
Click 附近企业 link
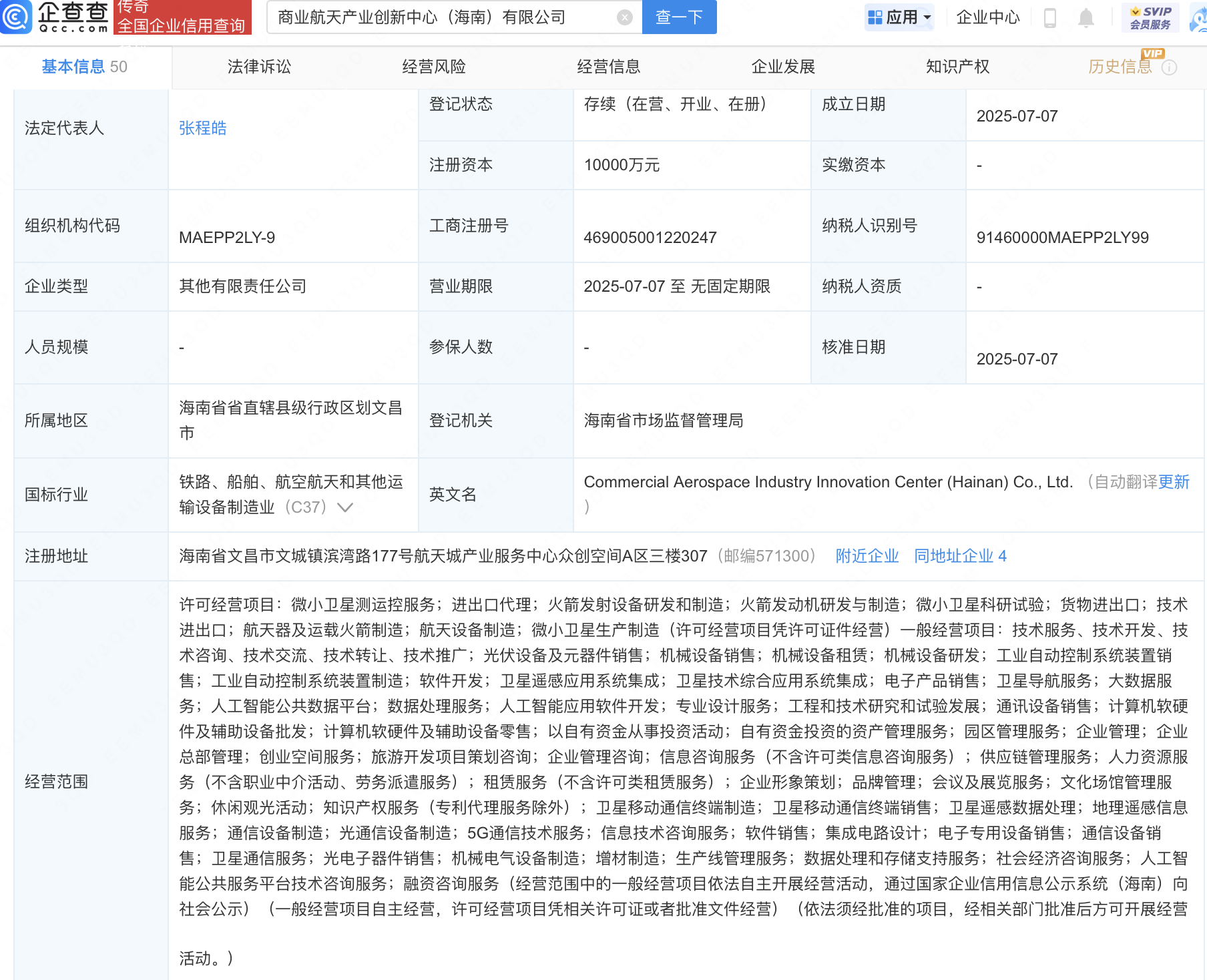coord(867,556)
